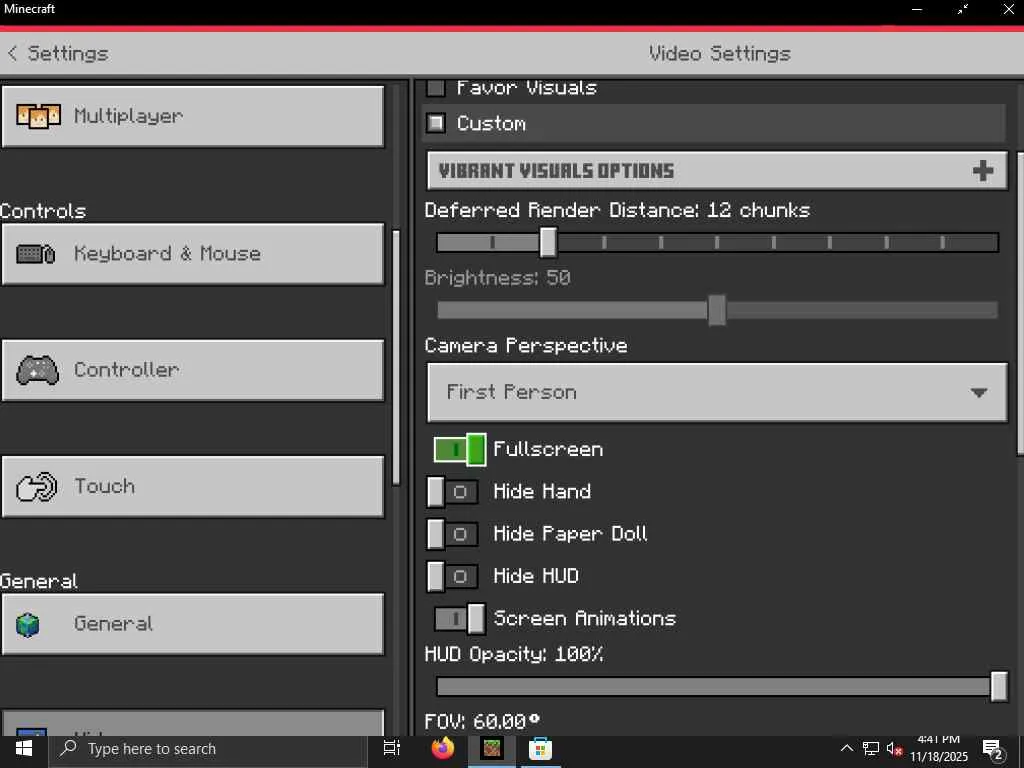This screenshot has width=1024, height=768.
Task: Click the gamepad controller icon
Action: (37, 370)
